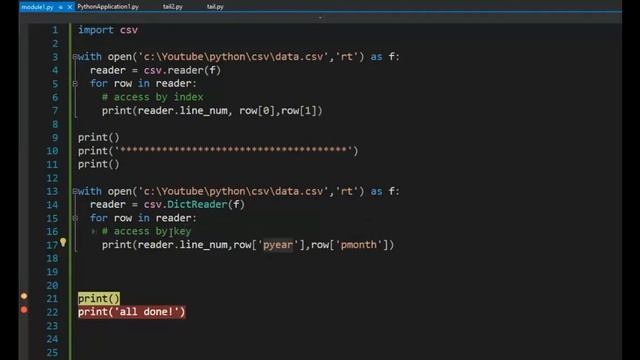Click the print('all done!') statement
Screen dimensions: 640x360
click(x=131, y=312)
